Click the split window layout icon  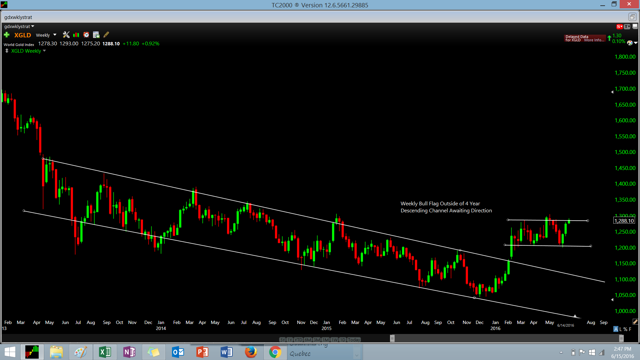click(627, 27)
